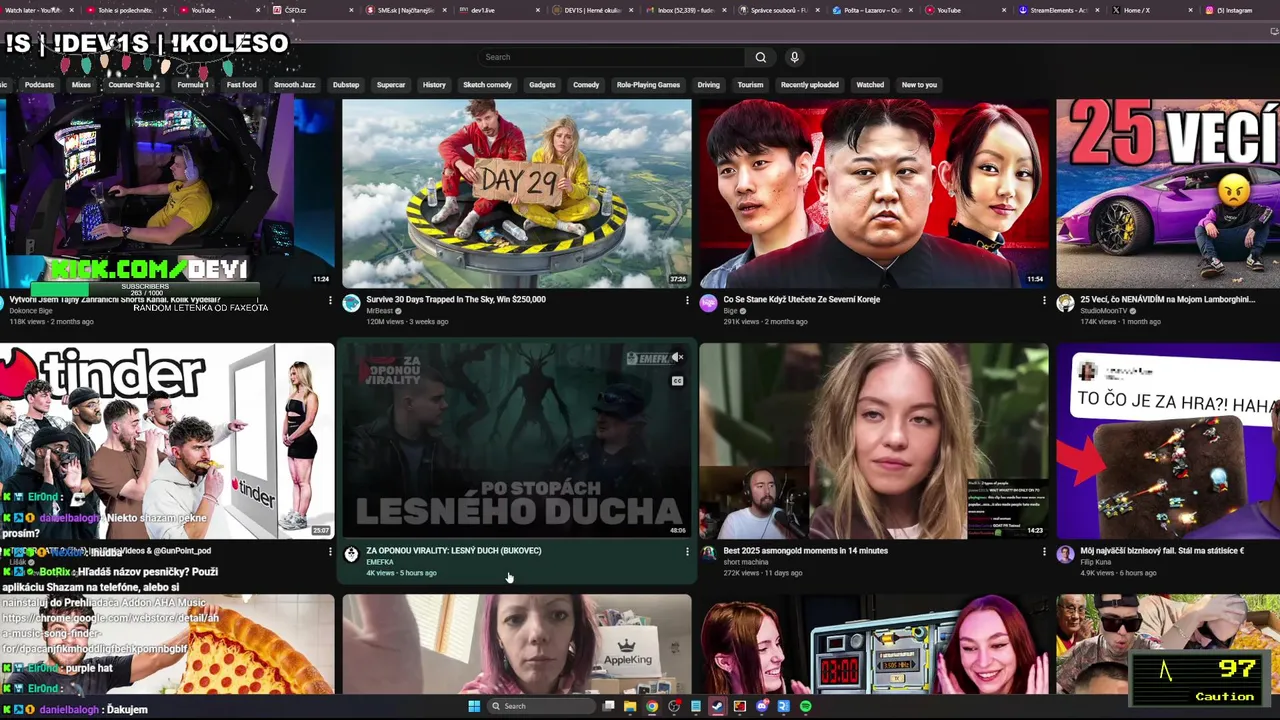Screen dimensions: 1280x720
Task: Open more options for Severní Koreje video
Action: pyautogui.click(x=1044, y=300)
